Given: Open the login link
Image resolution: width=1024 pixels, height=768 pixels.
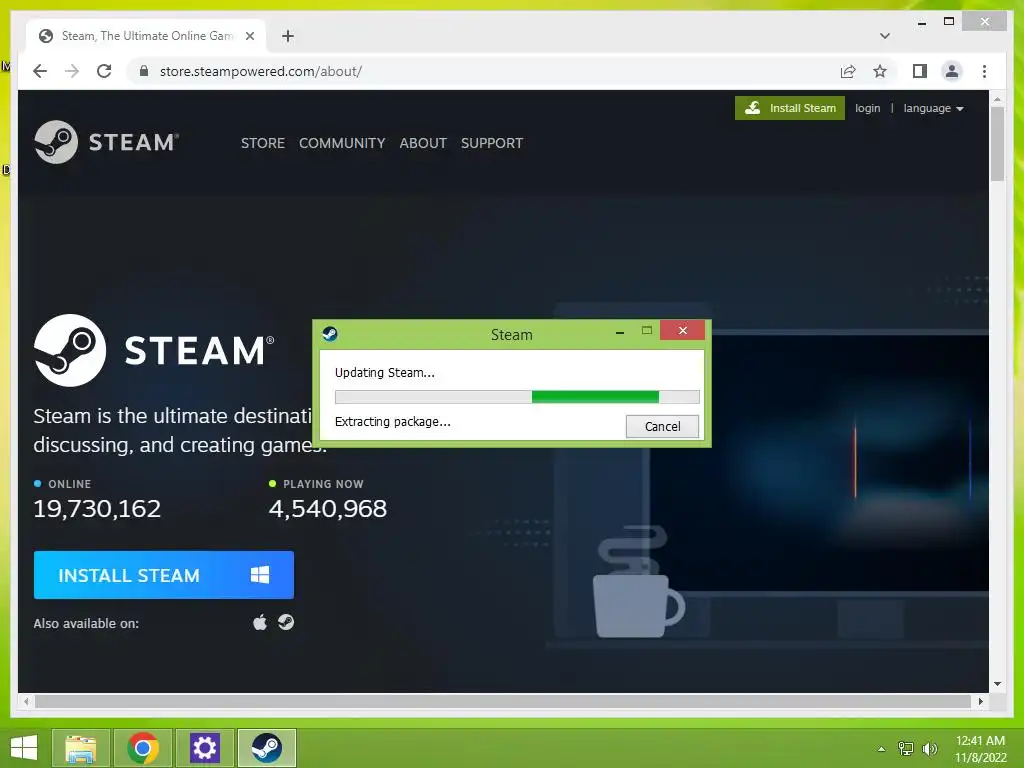Looking at the screenshot, I should click(x=867, y=108).
